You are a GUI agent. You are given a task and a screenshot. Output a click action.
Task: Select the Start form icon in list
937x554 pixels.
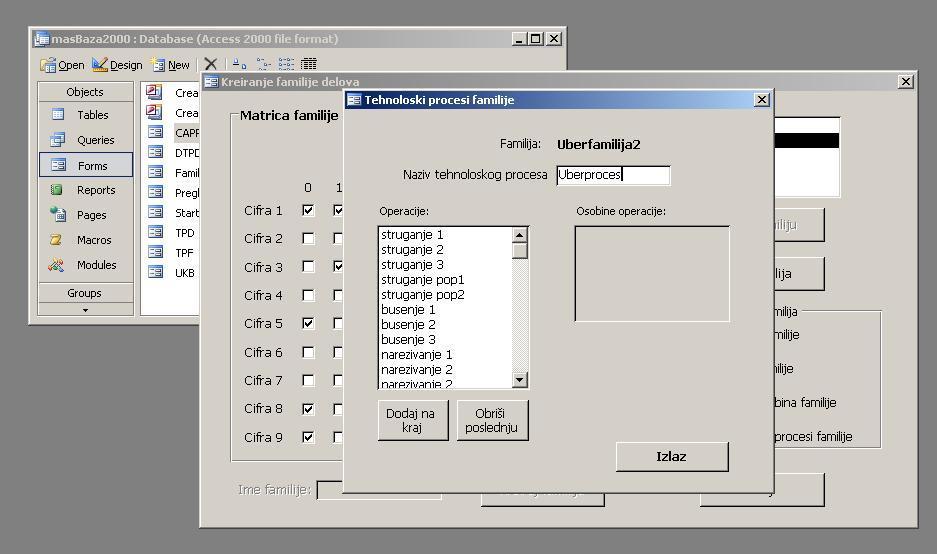[x=155, y=212]
